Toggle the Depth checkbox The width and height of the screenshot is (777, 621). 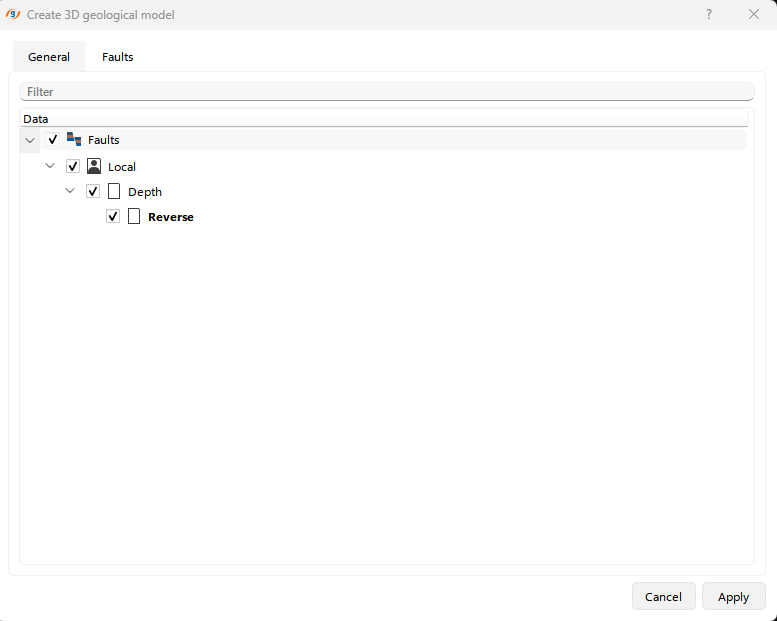tap(93, 191)
